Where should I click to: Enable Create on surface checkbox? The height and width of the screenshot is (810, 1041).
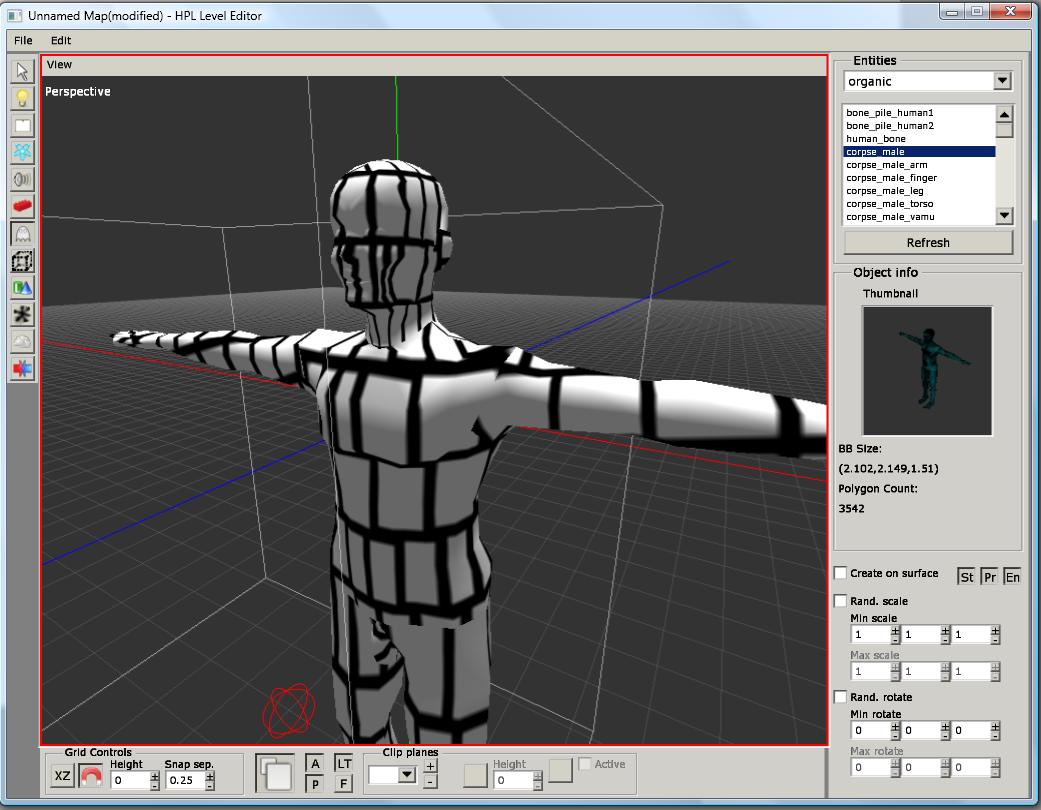(841, 573)
